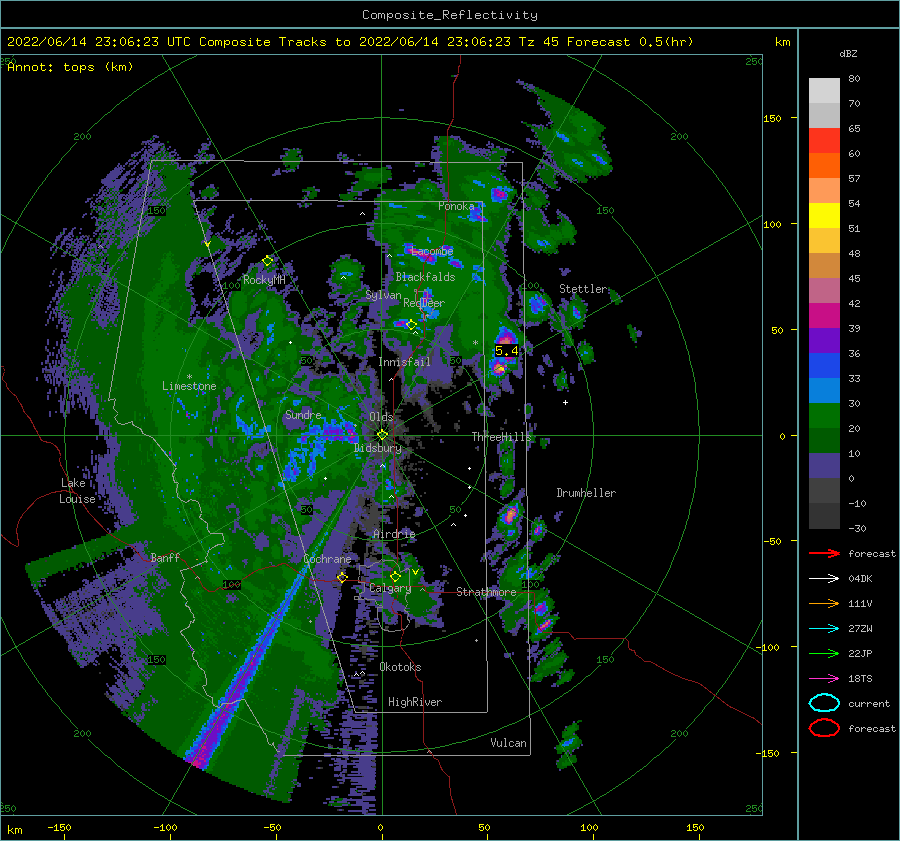Click the red forecast arrow in legend
Viewport: 900px width, 841px height.
[x=824, y=553]
